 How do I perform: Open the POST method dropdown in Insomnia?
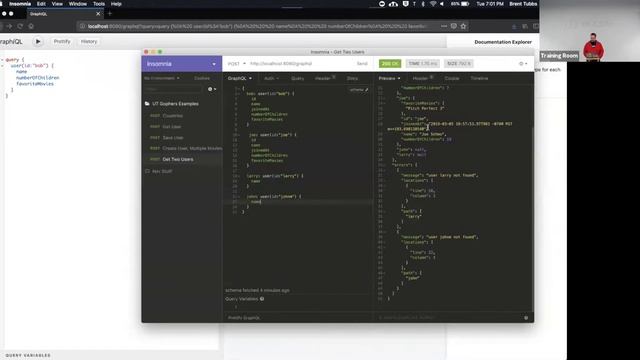coord(236,64)
